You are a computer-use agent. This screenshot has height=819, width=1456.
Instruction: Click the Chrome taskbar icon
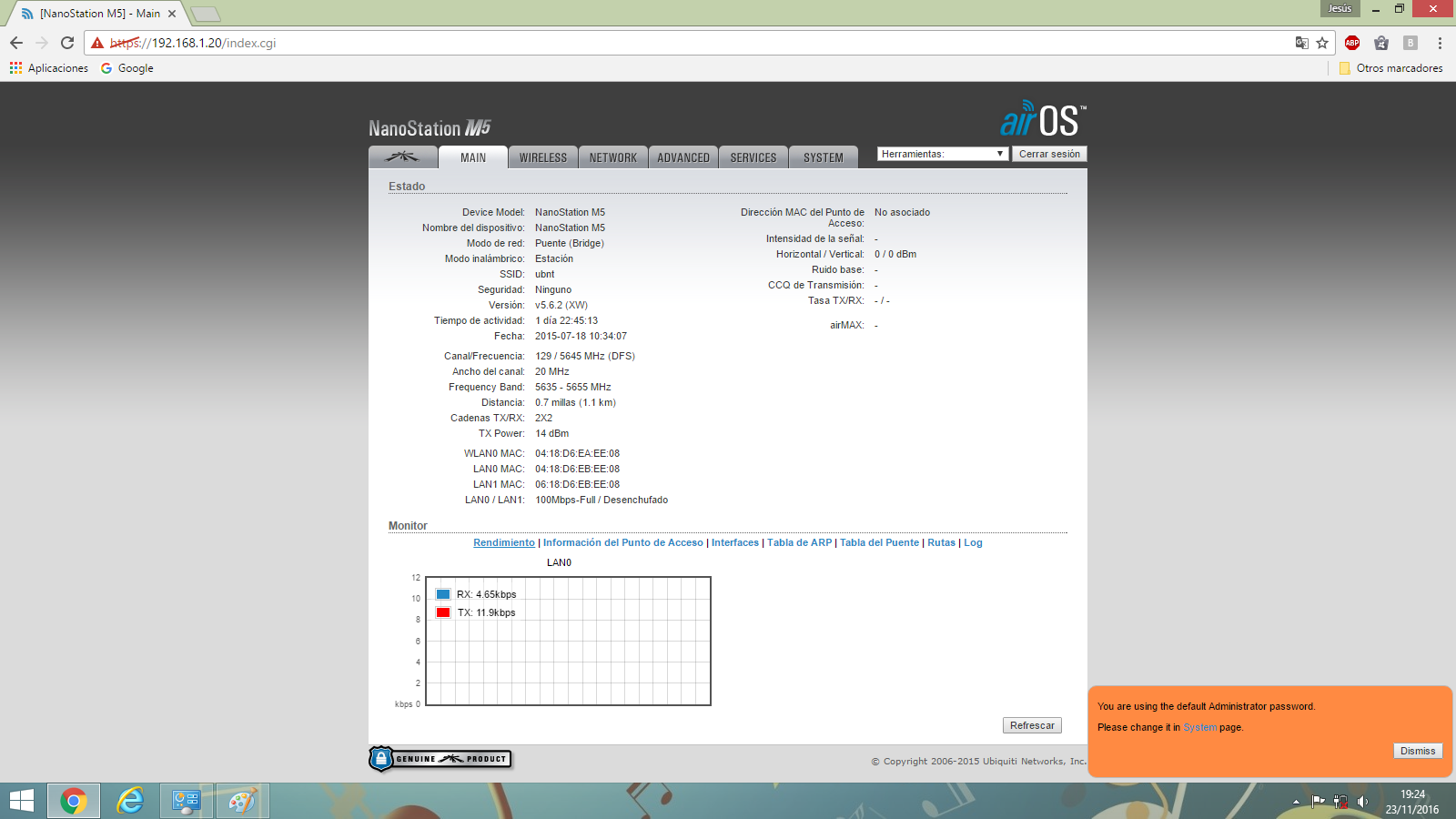(x=74, y=801)
